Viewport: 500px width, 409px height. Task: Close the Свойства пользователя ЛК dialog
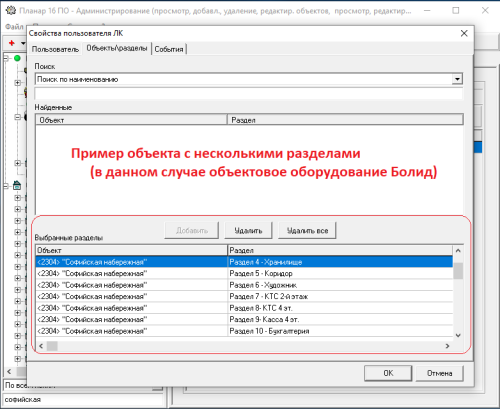464,33
